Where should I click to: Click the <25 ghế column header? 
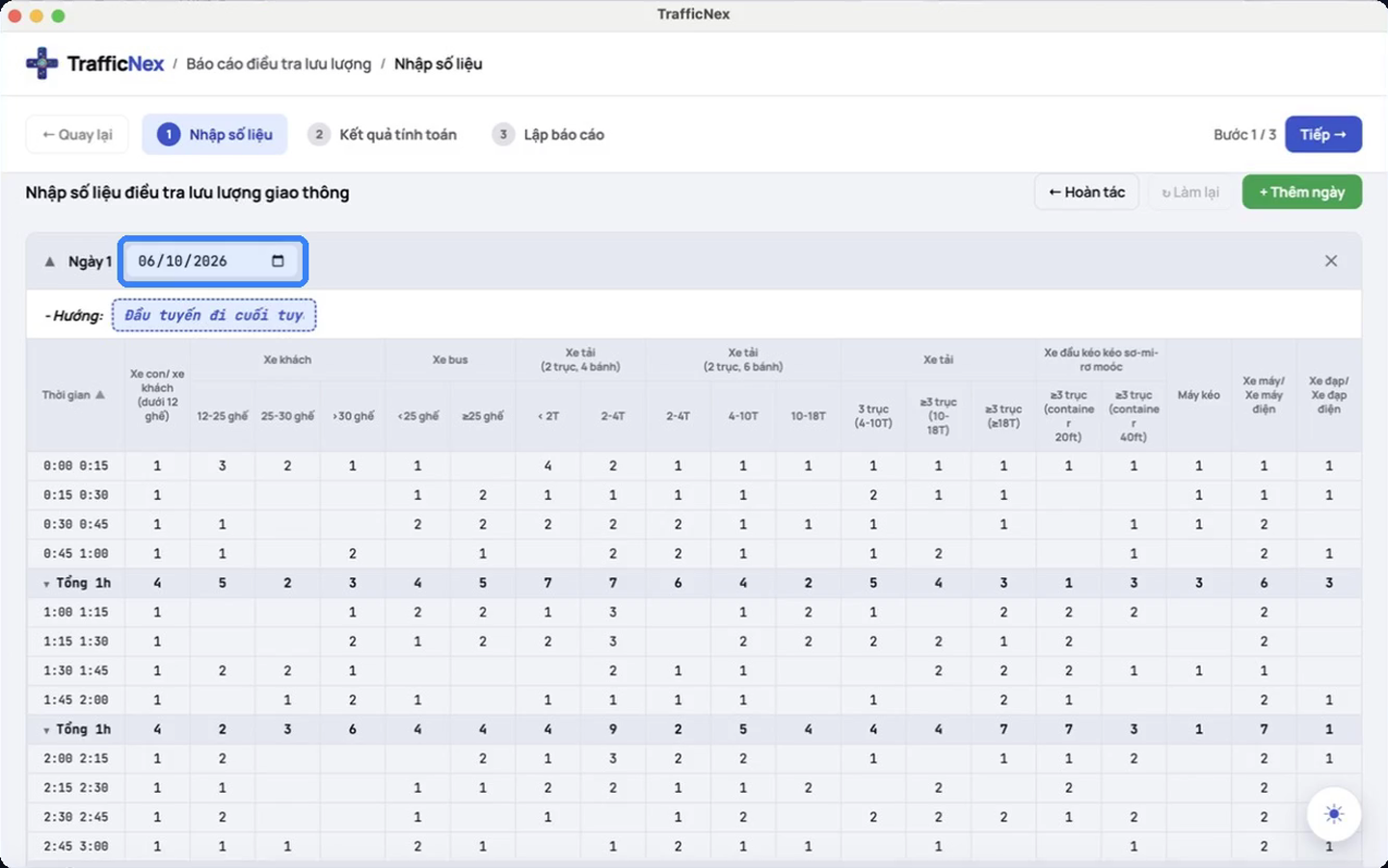coord(417,416)
